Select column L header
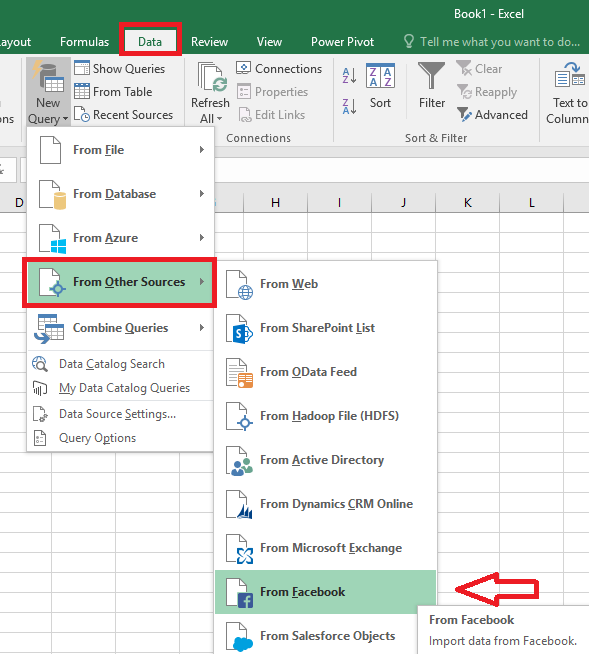 [531, 203]
